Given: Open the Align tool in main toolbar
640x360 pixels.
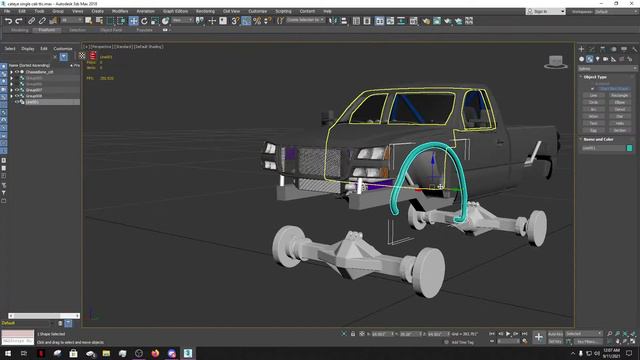Looking at the screenshot, I should (344, 21).
